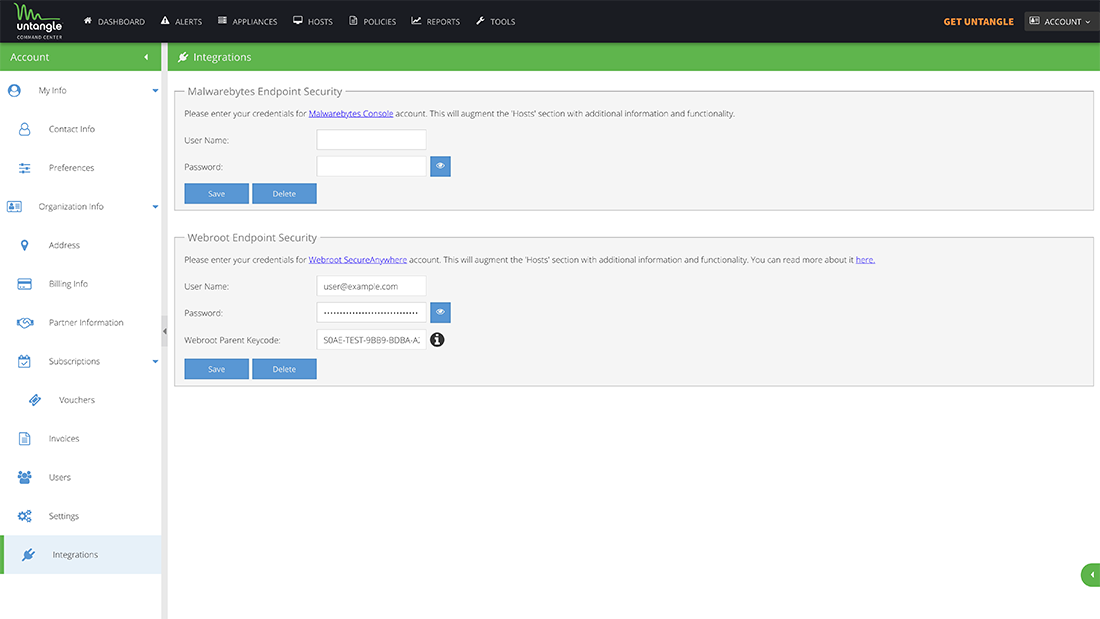
Task: Click the Contact Info person icon
Action: [x=25, y=129]
